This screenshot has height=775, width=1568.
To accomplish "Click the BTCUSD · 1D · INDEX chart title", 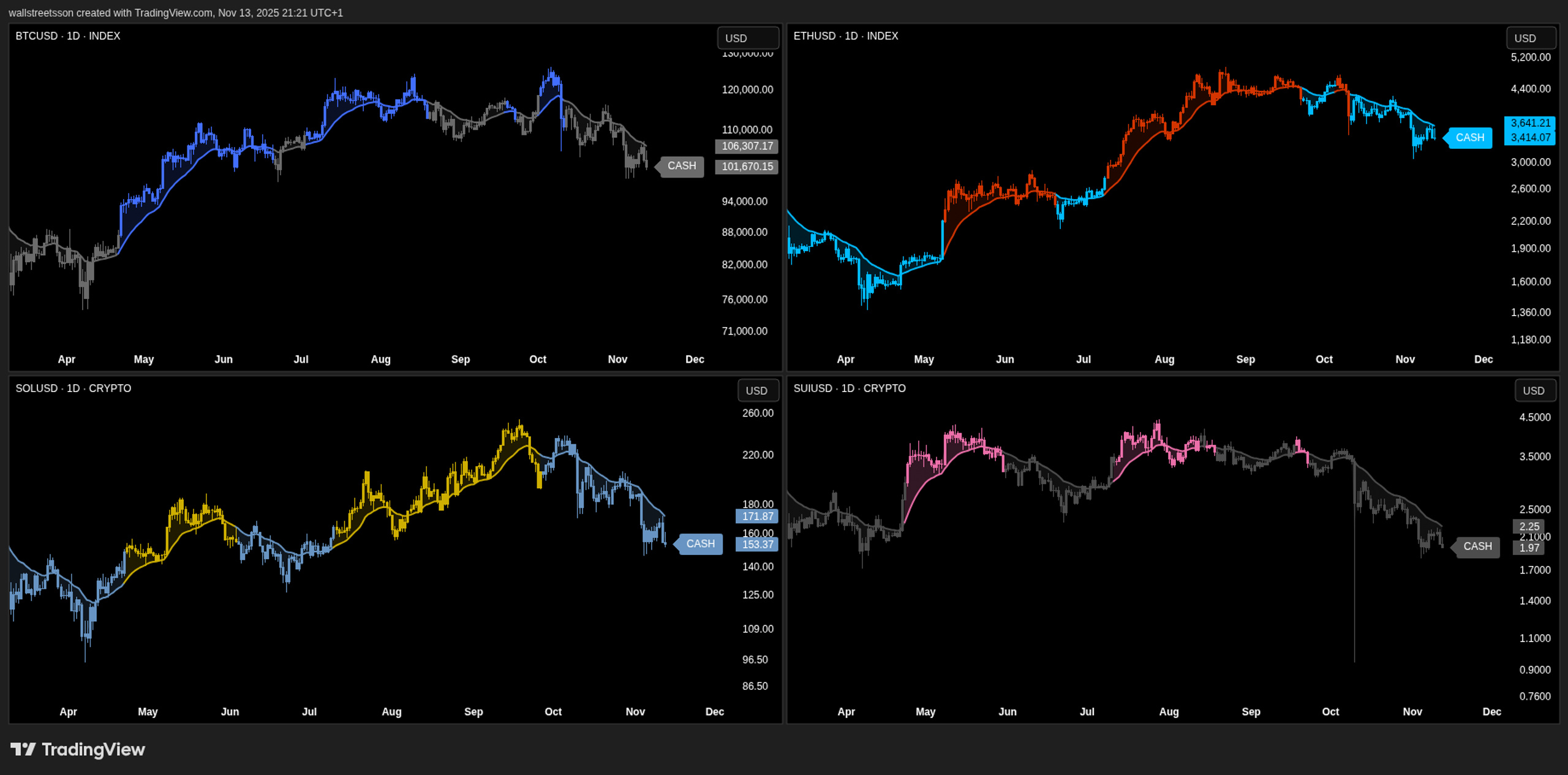I will point(68,36).
